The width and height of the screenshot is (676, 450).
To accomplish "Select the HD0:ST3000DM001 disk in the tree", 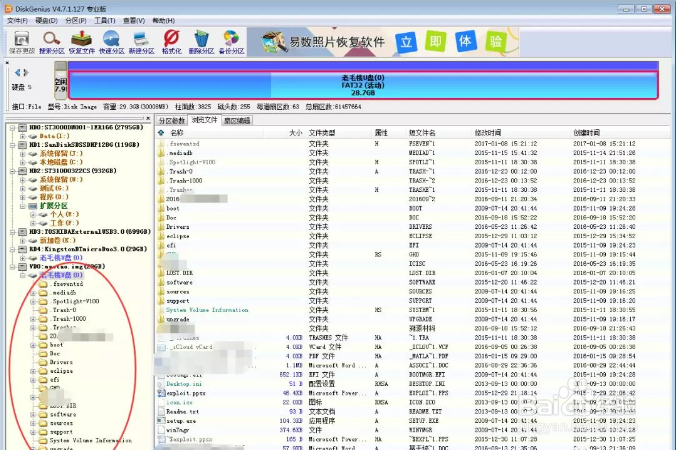I will 86,128.
